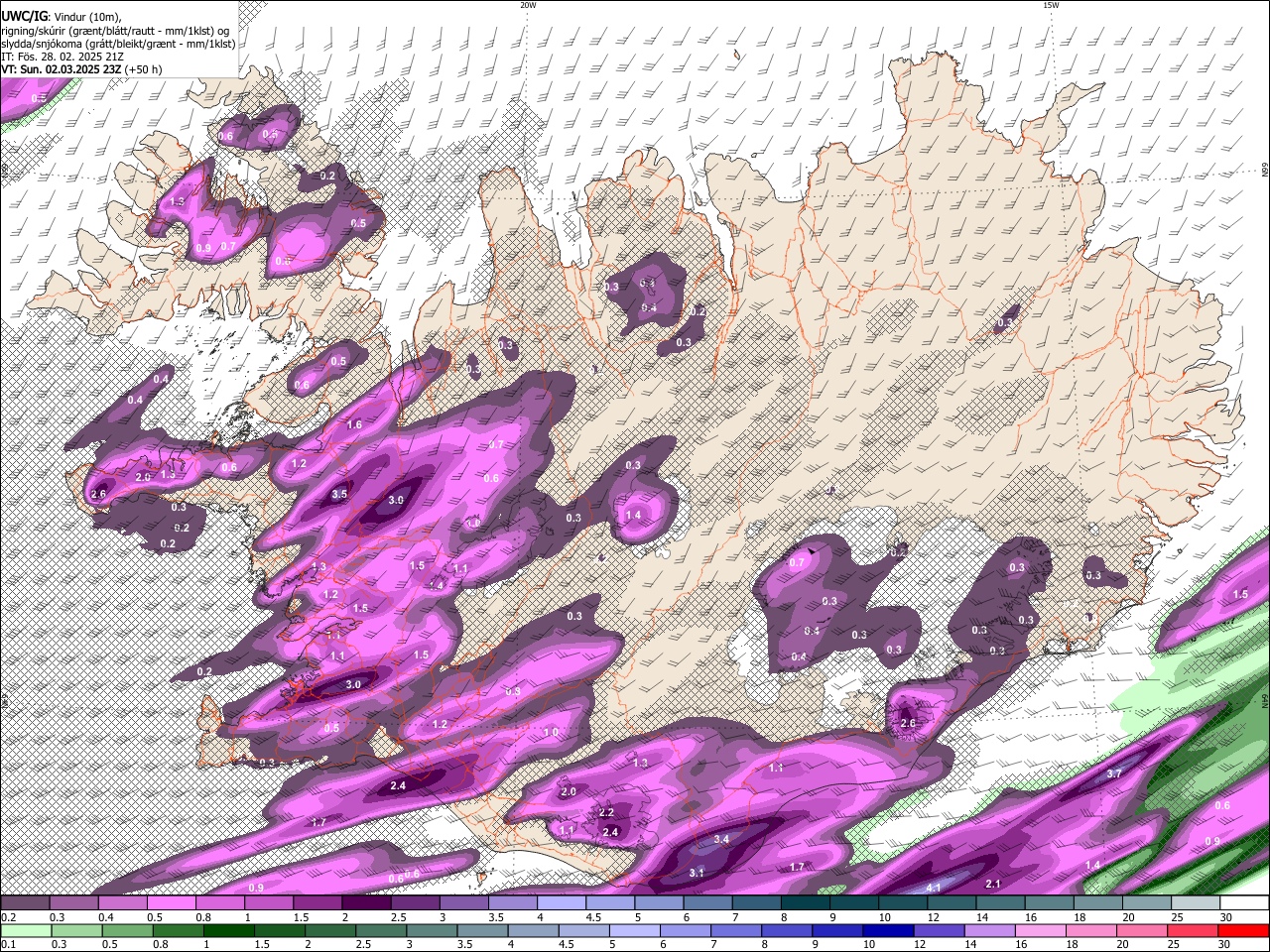Click the 2.1 precipitation value on the map
Screen dimensions: 1270x952
tap(992, 884)
